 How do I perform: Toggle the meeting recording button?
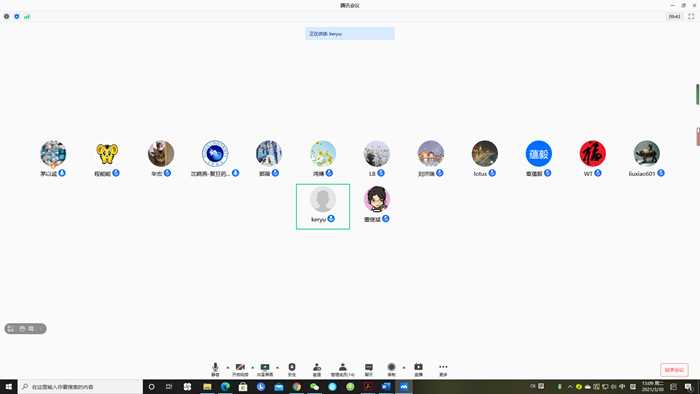(392, 369)
